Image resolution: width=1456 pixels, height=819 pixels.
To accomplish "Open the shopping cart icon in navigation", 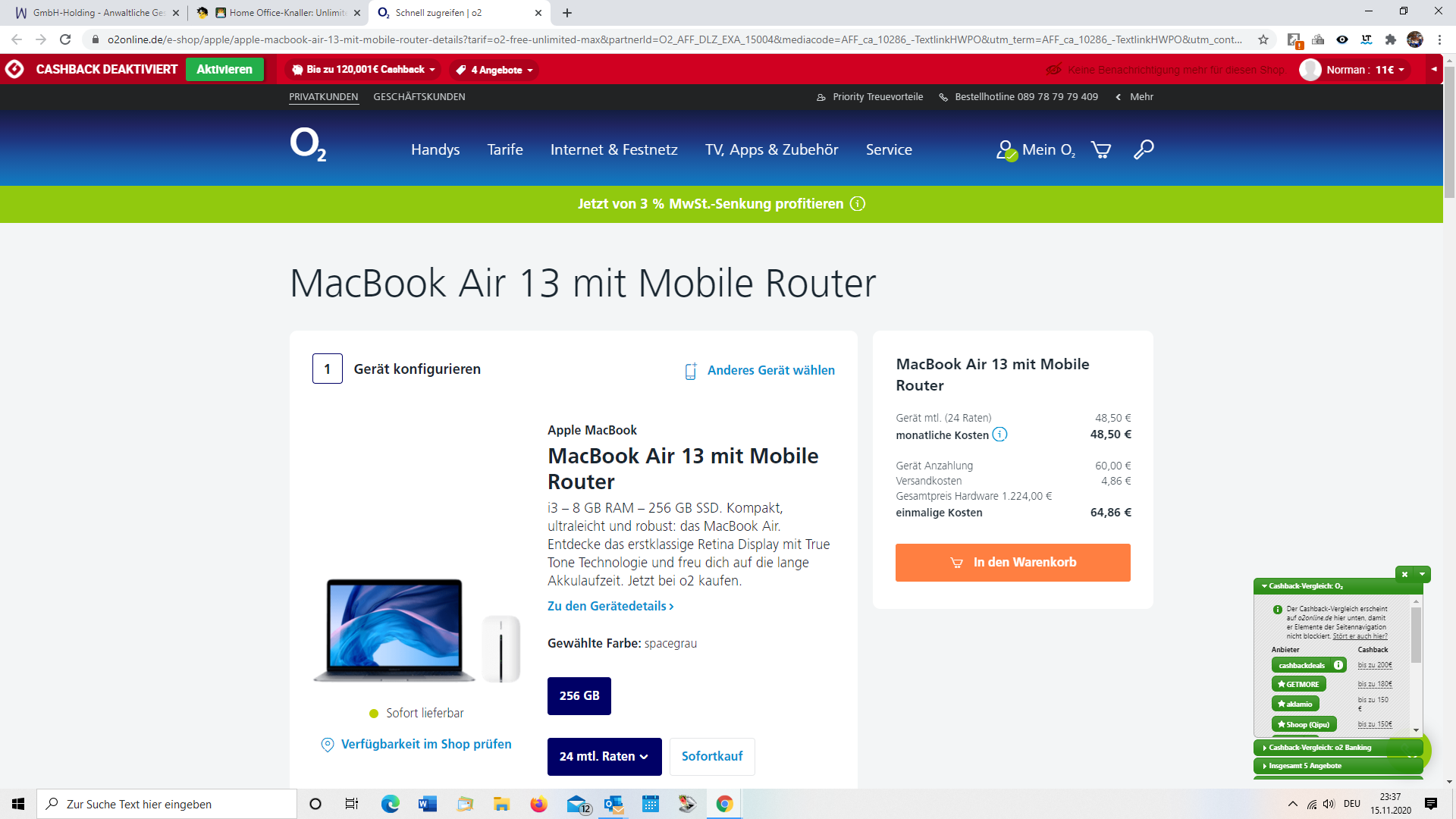I will click(1100, 150).
